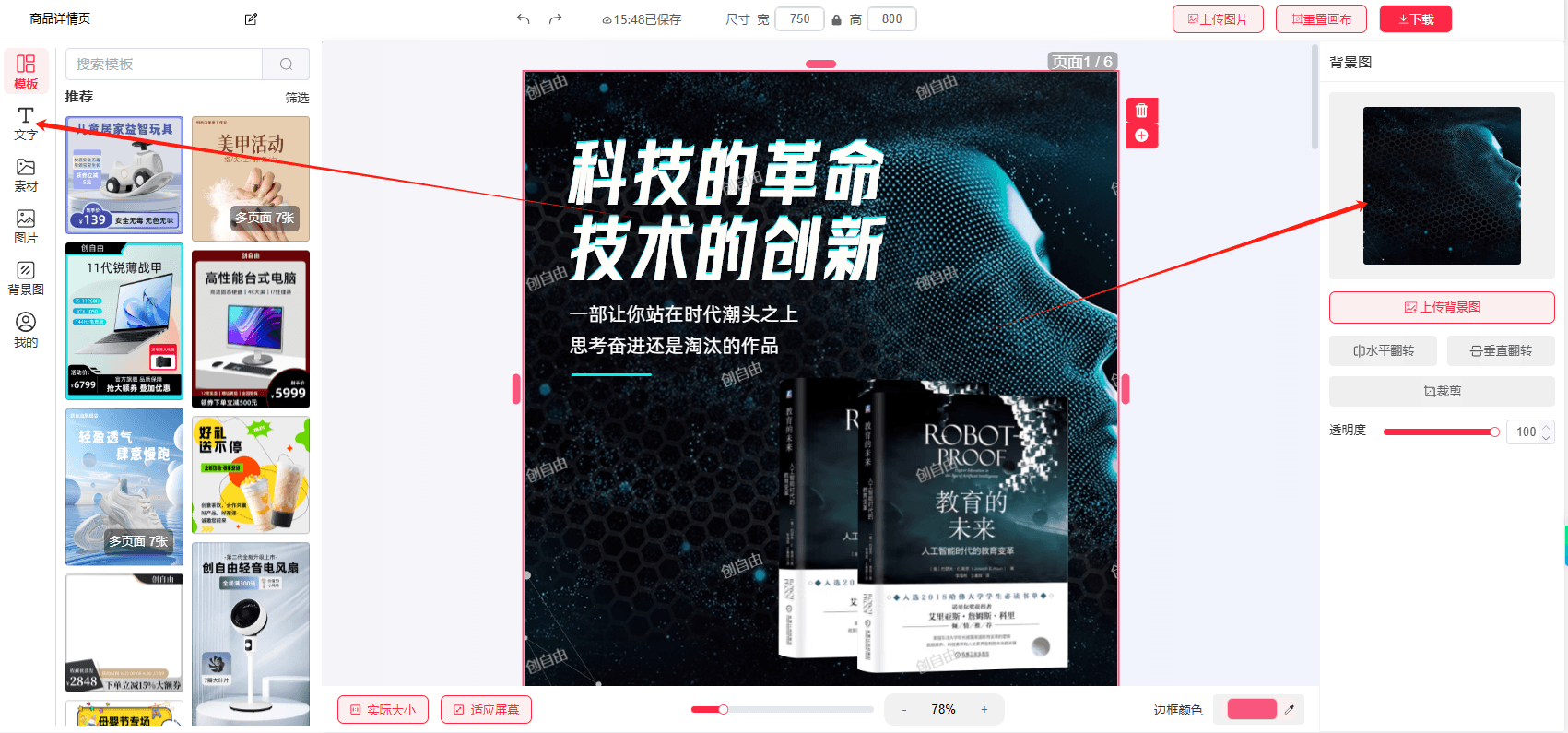Click the 上传图片 upload image button
This screenshot has width=1568, height=733.
1218,19
